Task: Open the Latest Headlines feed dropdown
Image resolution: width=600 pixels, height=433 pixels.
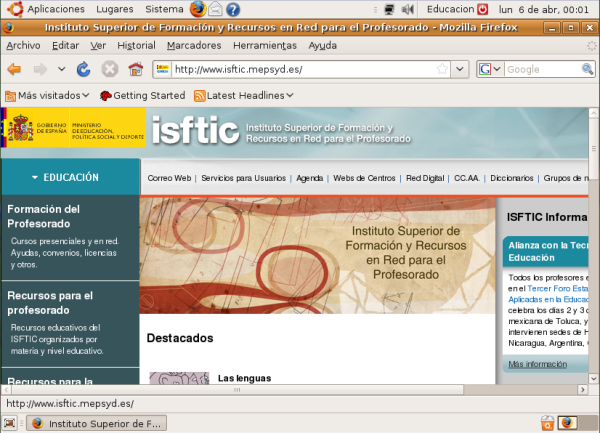Action: (243, 95)
